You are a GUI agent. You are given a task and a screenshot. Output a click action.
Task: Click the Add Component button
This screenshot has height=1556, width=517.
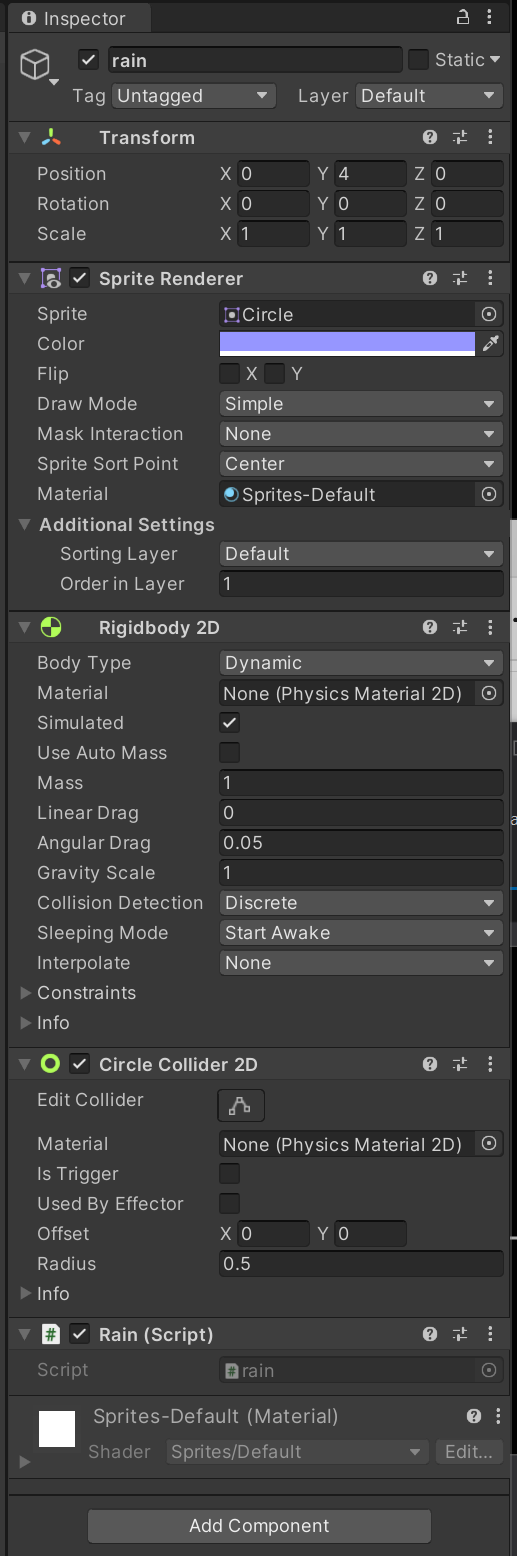259,1526
